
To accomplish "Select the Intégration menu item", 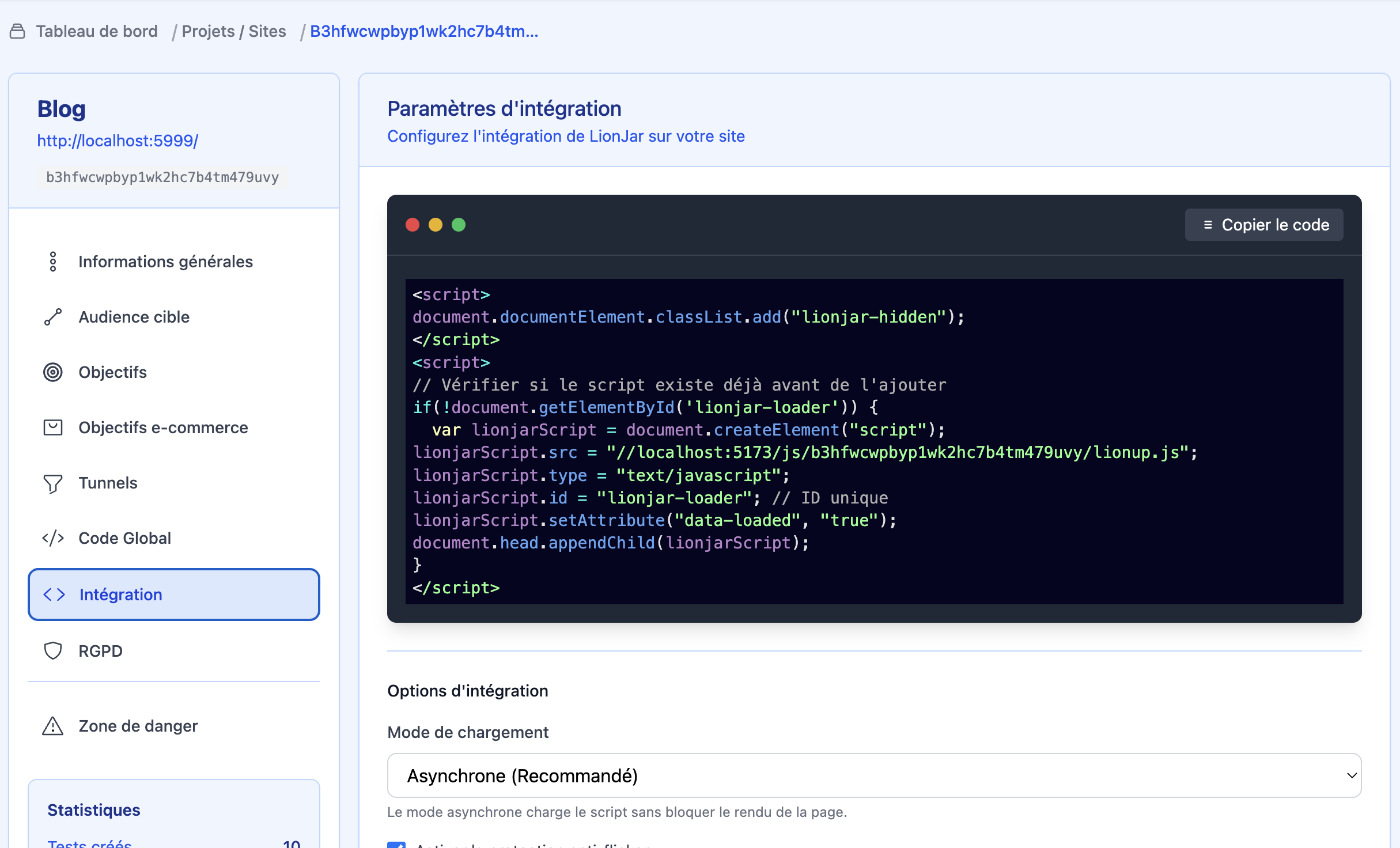I will 174,595.
